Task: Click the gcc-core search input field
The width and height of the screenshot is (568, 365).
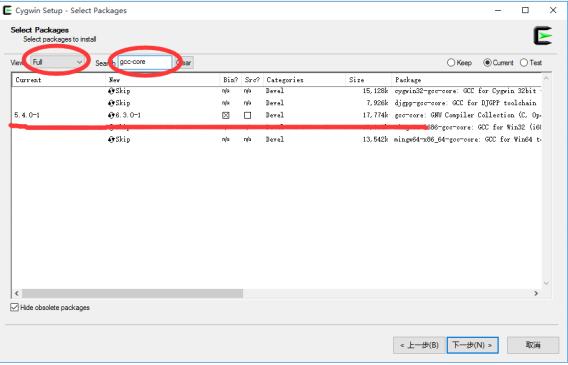Action: (145, 62)
